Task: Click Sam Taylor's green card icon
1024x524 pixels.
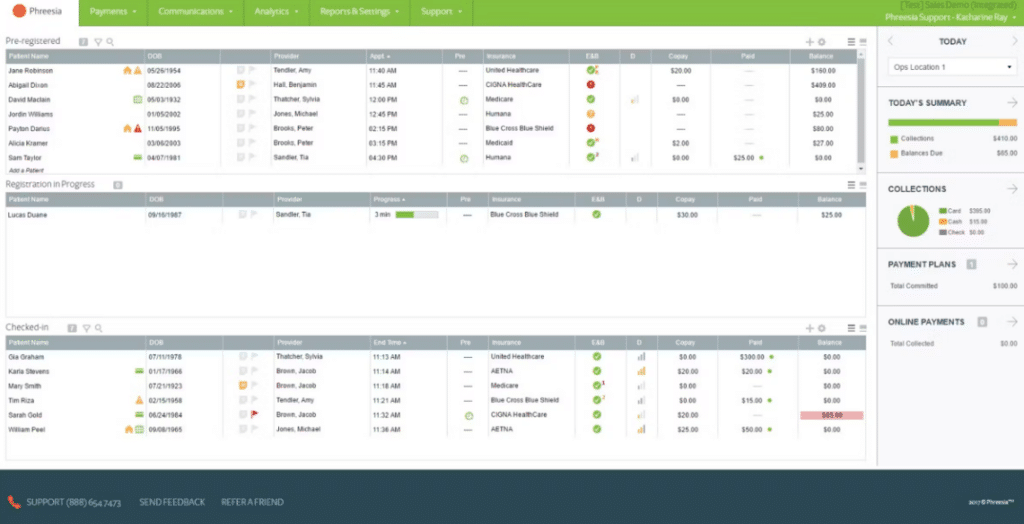Action: [x=138, y=157]
